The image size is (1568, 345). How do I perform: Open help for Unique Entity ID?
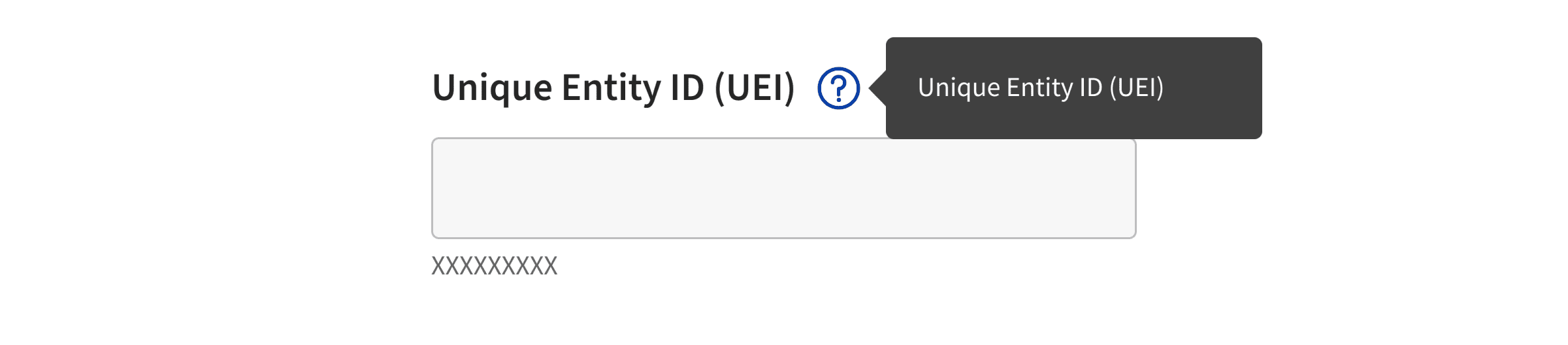(x=838, y=88)
